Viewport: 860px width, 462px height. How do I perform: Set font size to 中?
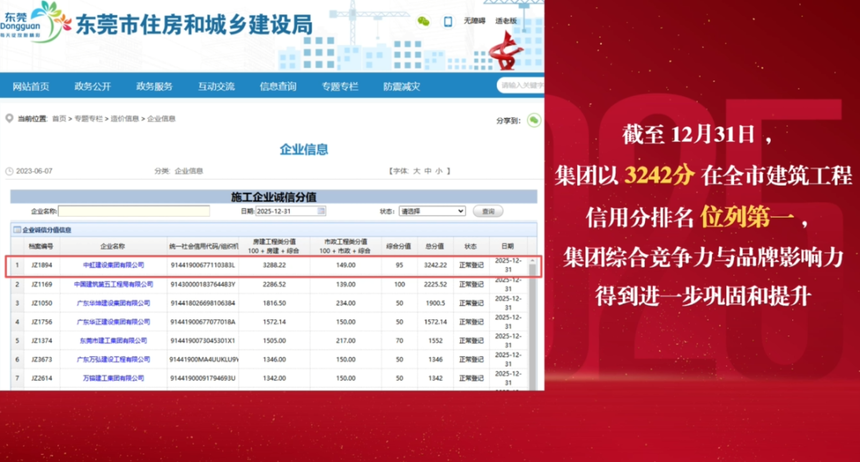[428, 171]
